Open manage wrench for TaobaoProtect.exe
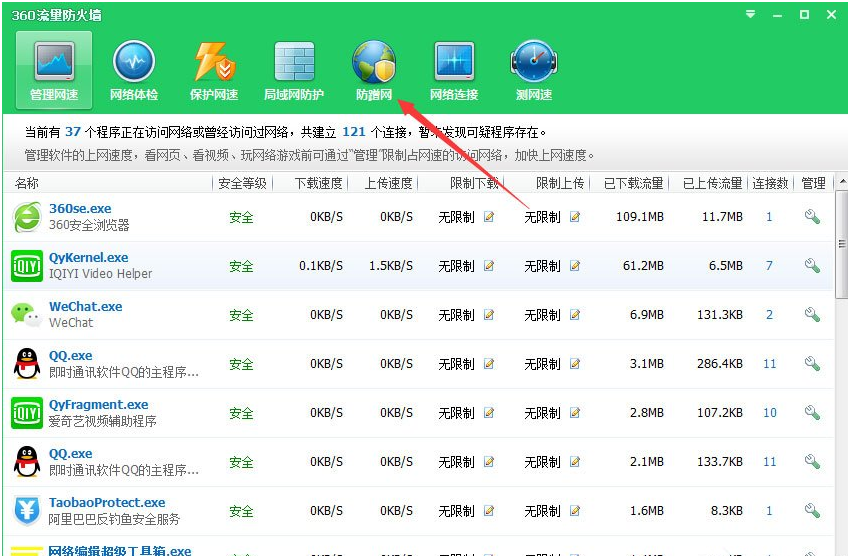Image resolution: width=848 pixels, height=556 pixels. click(812, 511)
